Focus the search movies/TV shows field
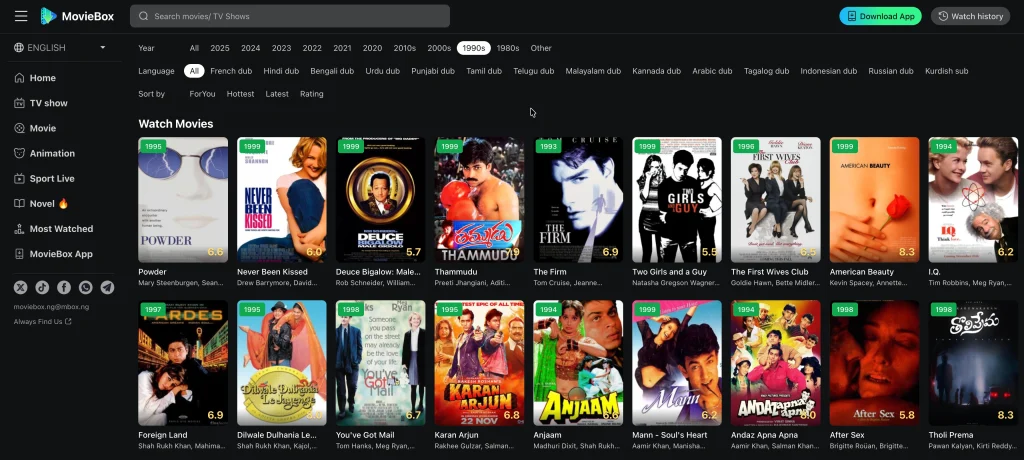The image size is (1024, 460). click(290, 16)
